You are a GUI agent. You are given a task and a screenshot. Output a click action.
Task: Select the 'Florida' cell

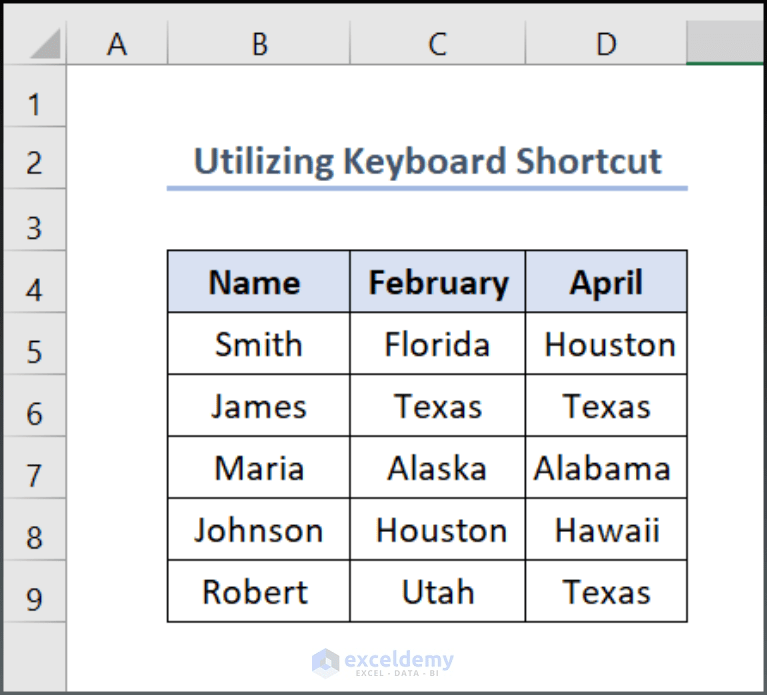pos(438,344)
